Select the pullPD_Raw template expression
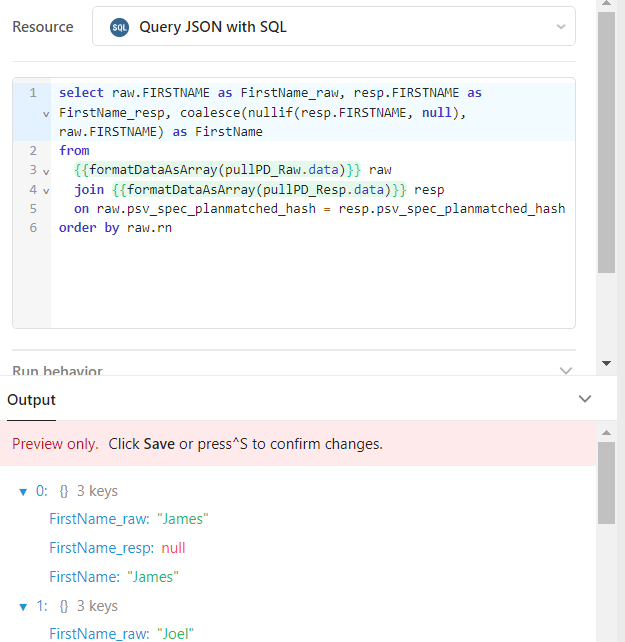Image resolution: width=625 pixels, height=642 pixels. pyautogui.click(x=218, y=170)
